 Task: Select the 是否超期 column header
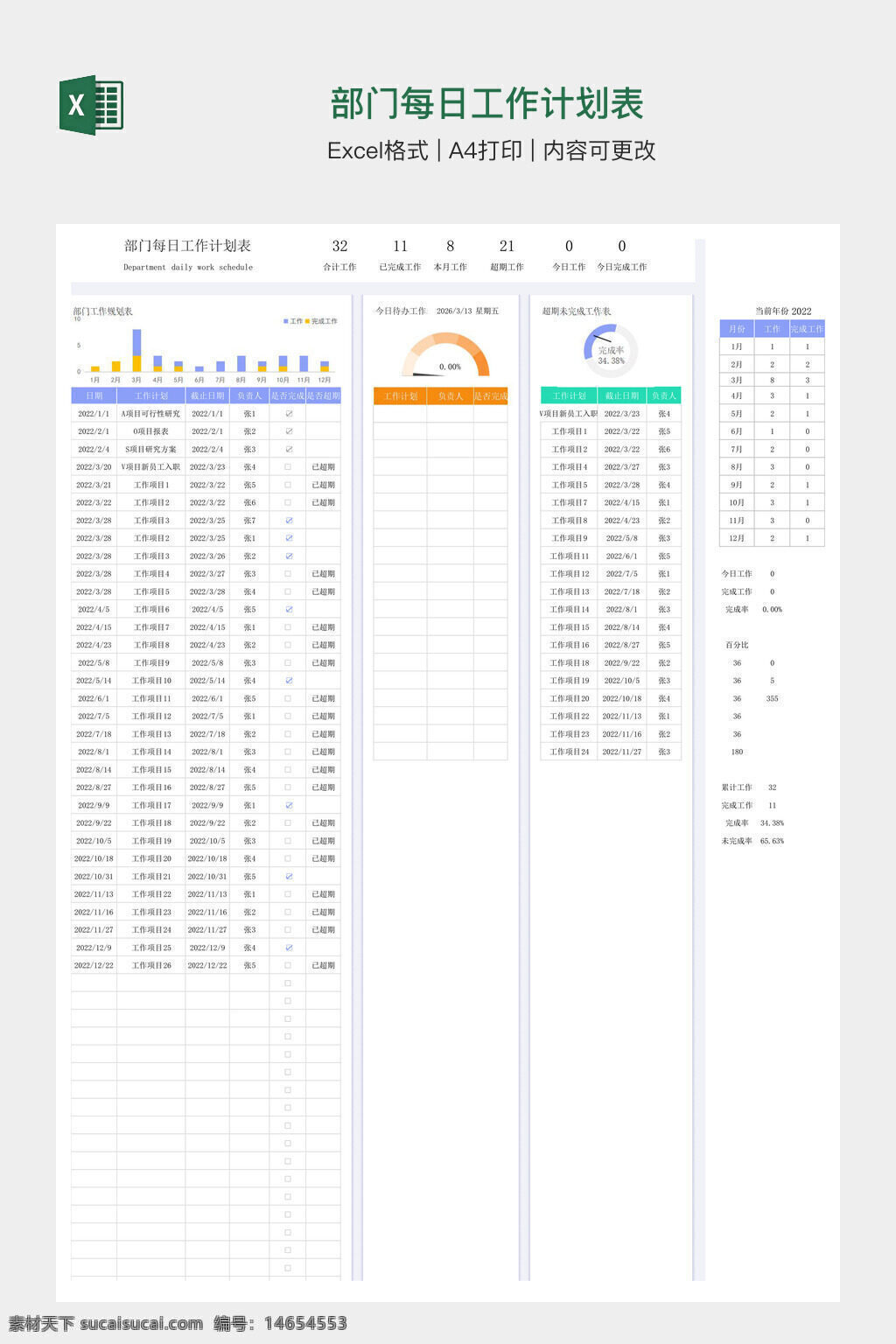pos(323,395)
